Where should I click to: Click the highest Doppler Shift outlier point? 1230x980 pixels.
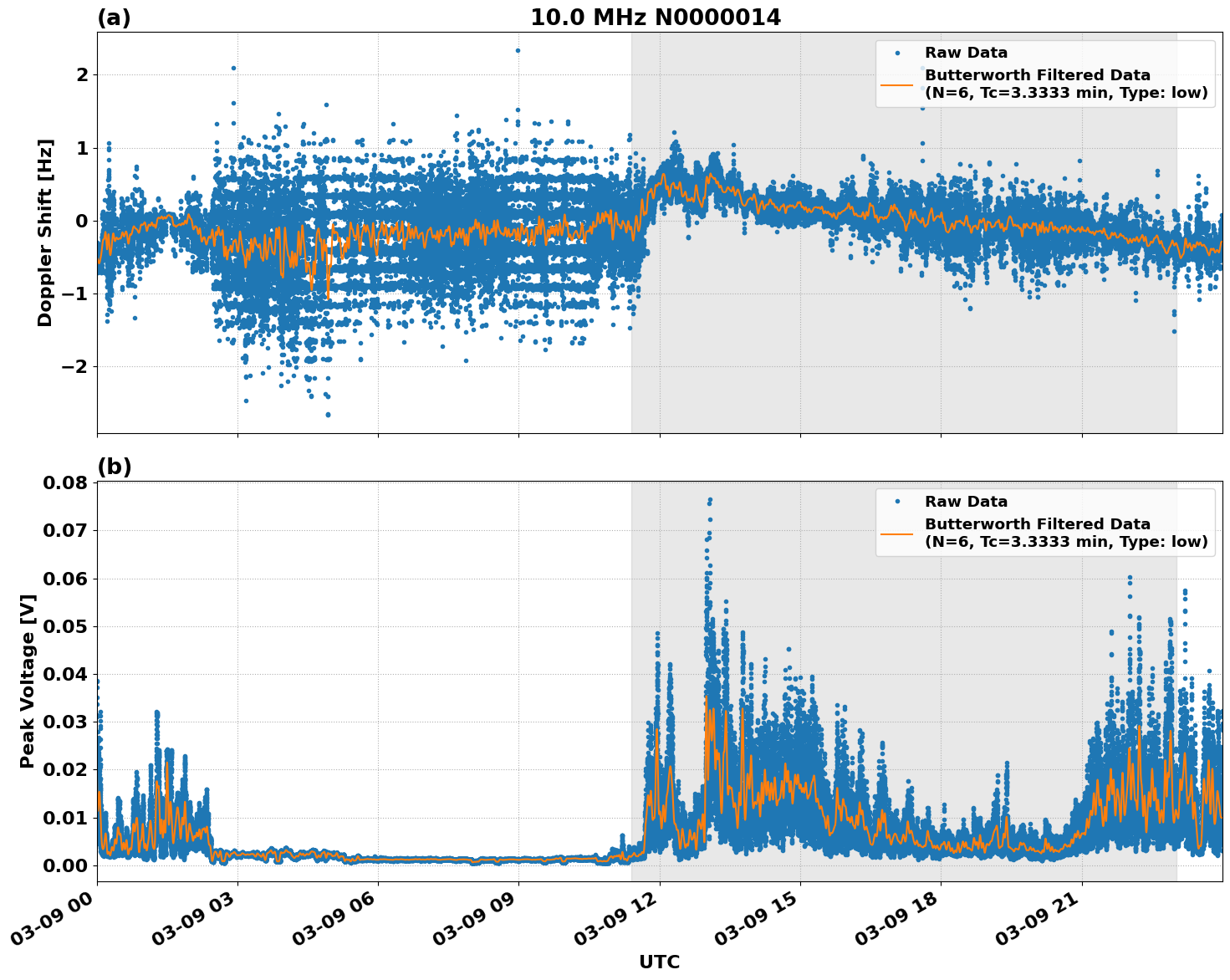(x=517, y=50)
